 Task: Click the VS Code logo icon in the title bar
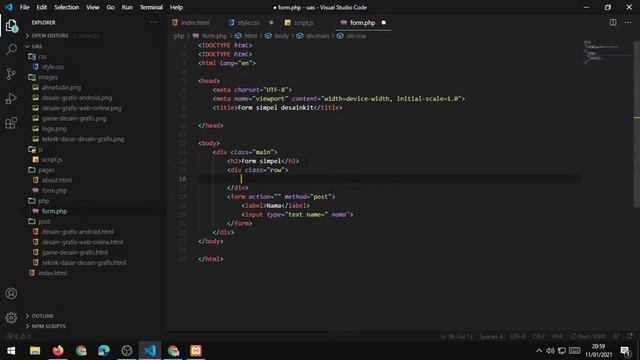(x=9, y=7)
